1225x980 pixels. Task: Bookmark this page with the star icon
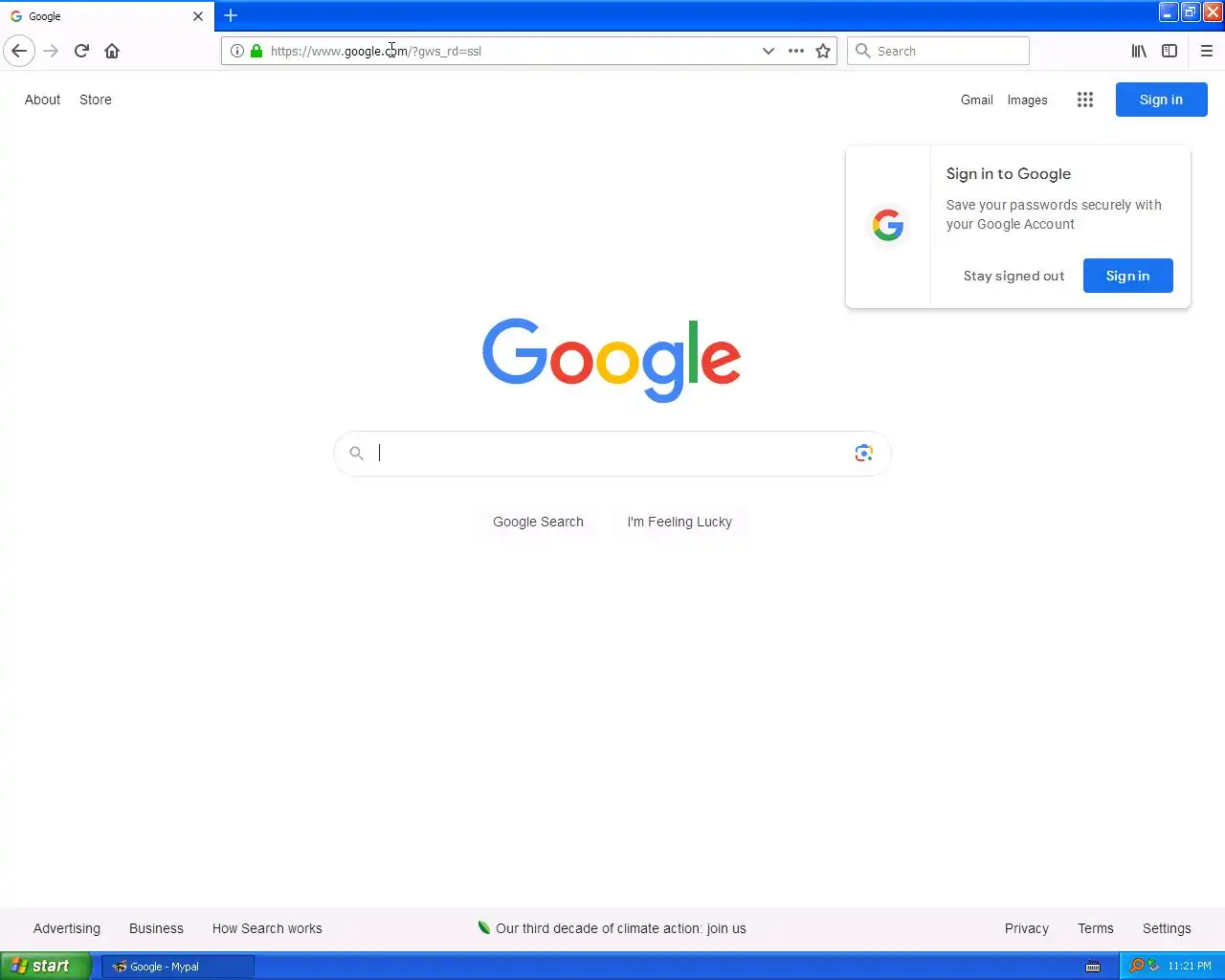pos(823,51)
